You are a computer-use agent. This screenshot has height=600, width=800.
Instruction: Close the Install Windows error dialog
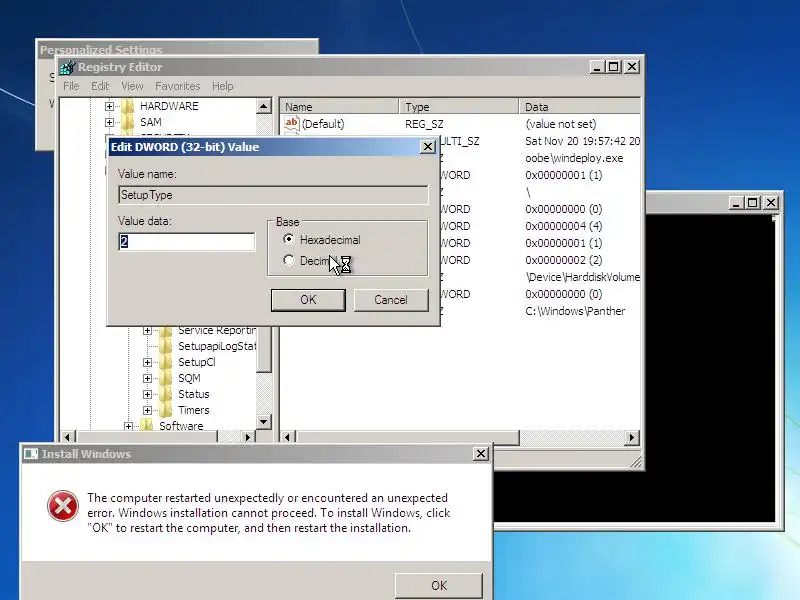click(481, 454)
